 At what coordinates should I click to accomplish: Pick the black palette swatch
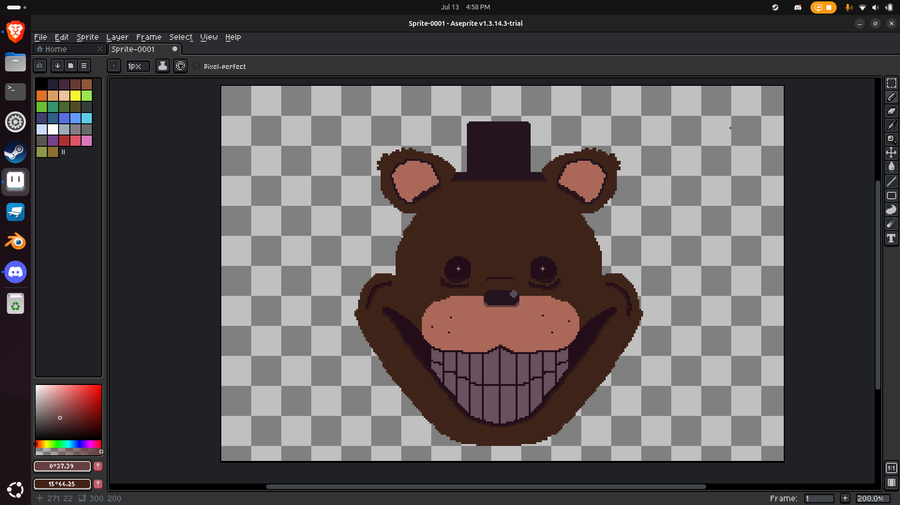[41, 84]
